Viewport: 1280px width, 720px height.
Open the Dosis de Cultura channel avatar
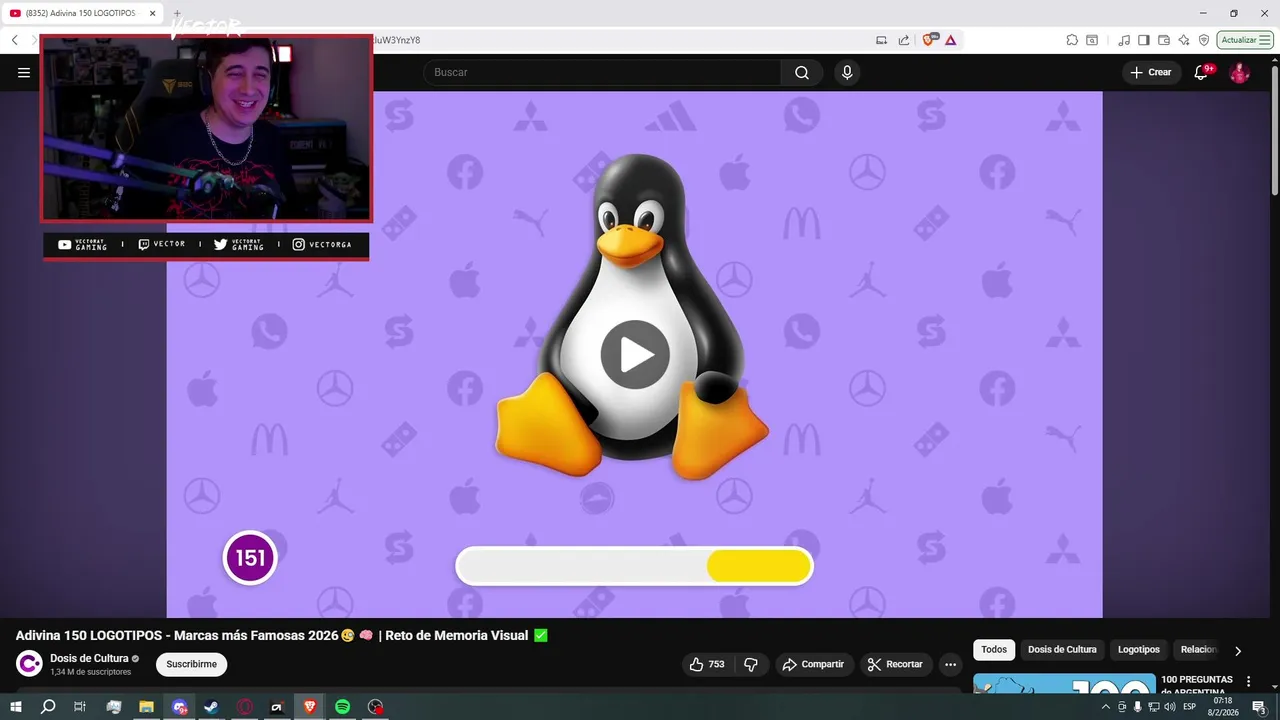click(x=30, y=664)
